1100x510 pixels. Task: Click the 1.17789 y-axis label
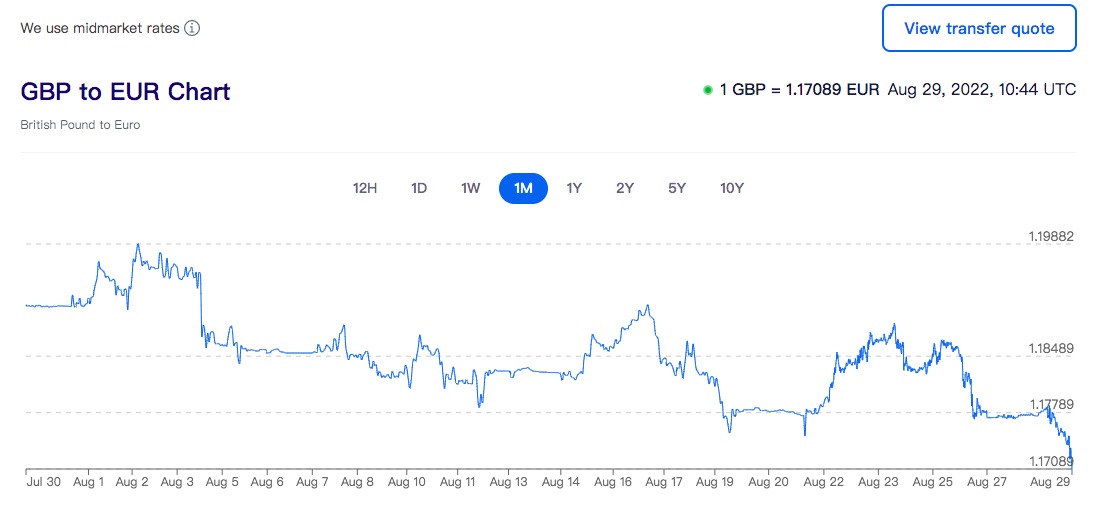[1050, 405]
